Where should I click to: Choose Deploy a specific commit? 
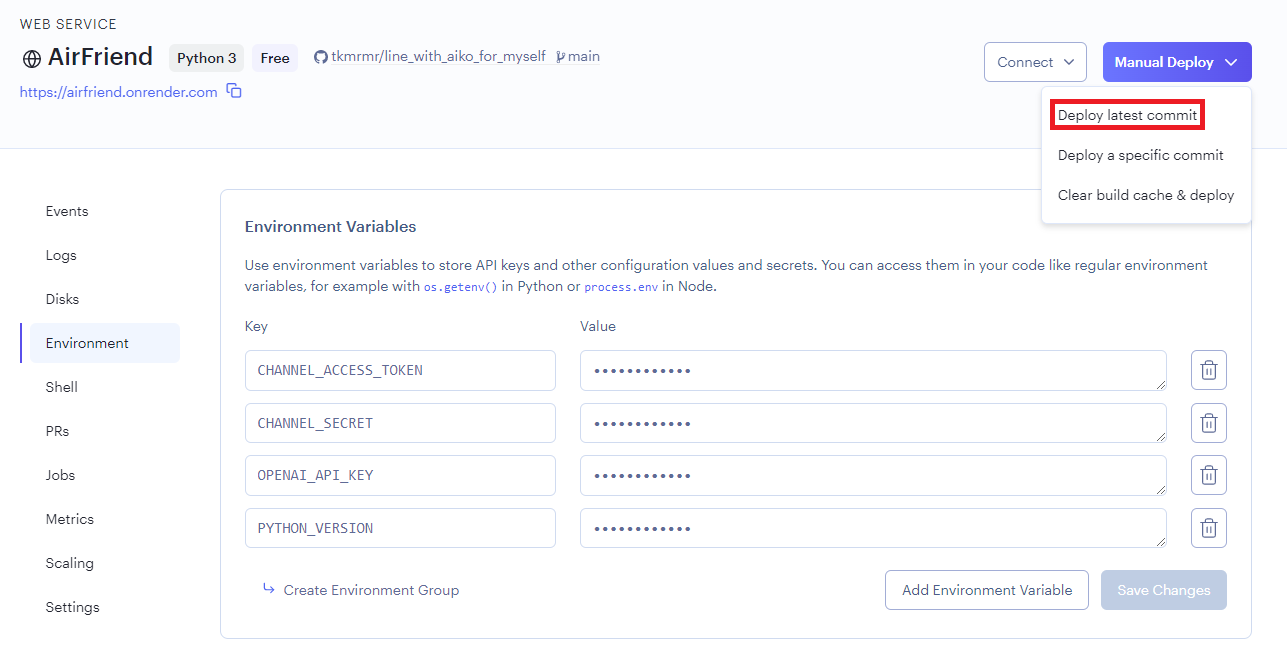click(1141, 155)
